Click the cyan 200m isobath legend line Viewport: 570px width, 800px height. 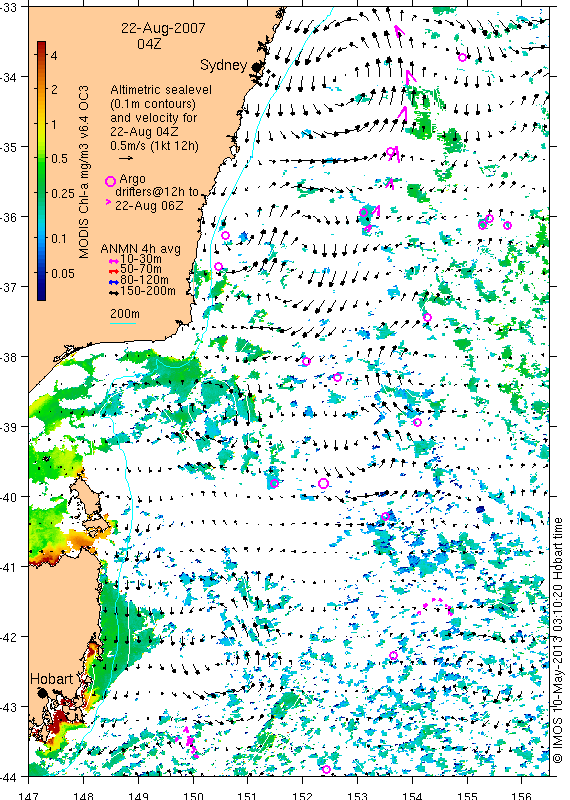coord(123,323)
